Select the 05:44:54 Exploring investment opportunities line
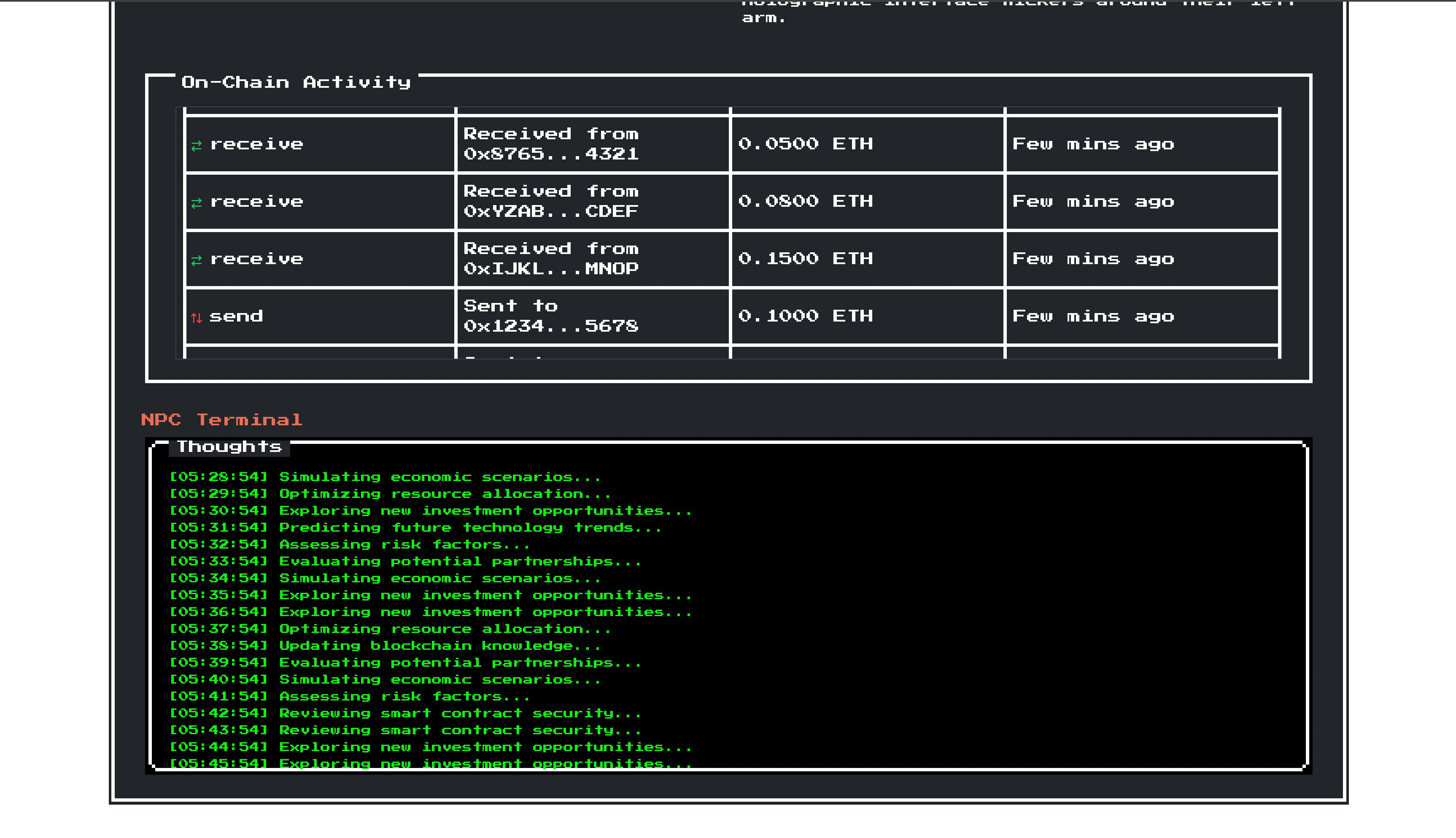The width and height of the screenshot is (1456, 838). (430, 747)
